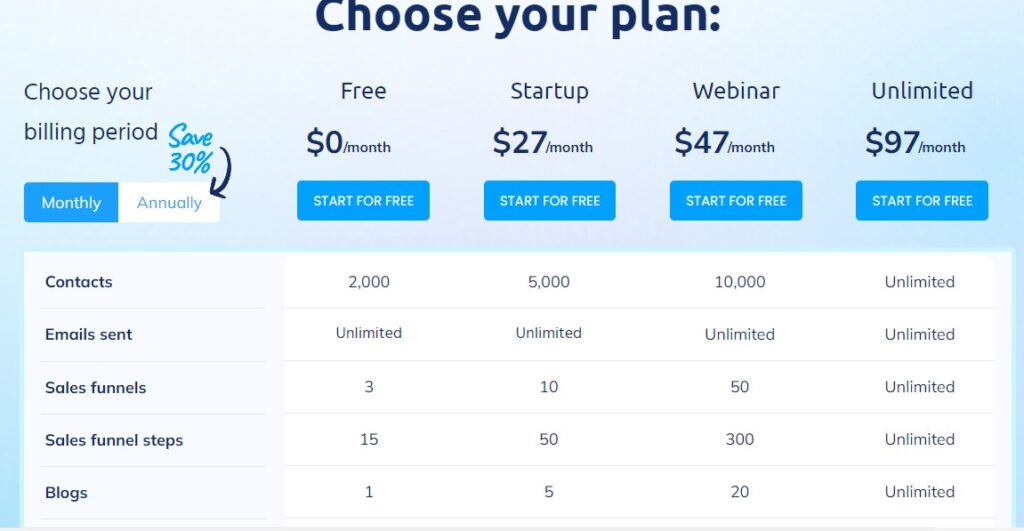Click Start For Free under Unlimited plan
Viewport: 1024px width, 531px height.
click(922, 201)
